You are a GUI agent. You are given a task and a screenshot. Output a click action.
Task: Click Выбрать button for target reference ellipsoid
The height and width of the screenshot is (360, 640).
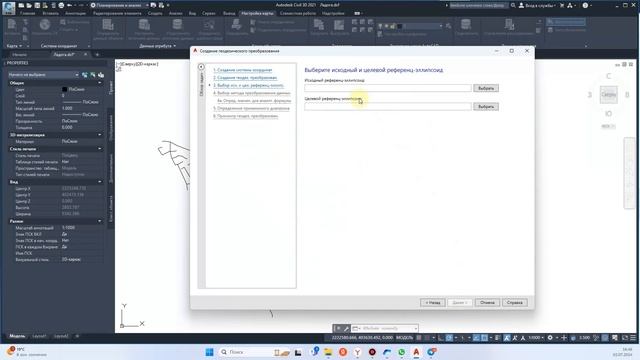coord(486,107)
